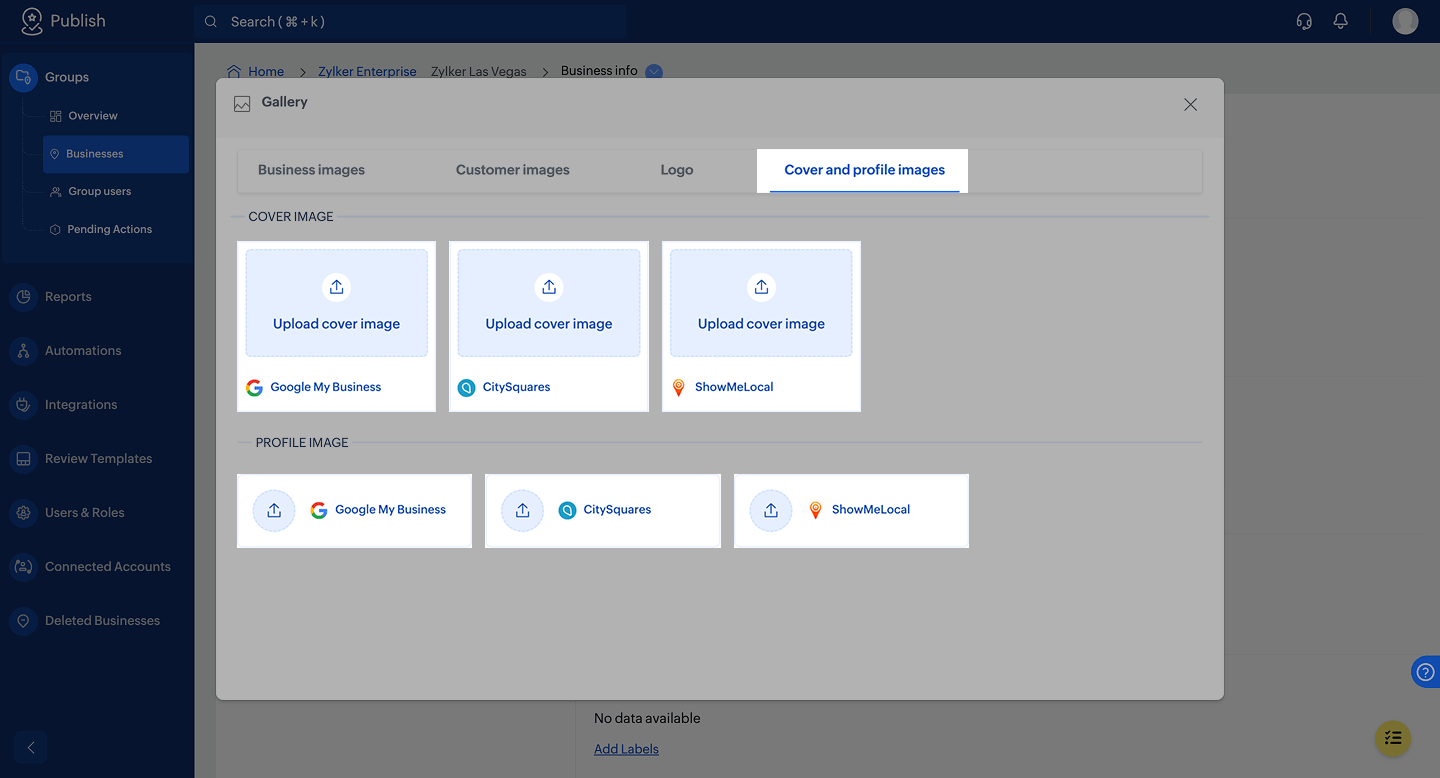Close the Gallery dialog
The height and width of the screenshot is (778, 1440).
[1190, 104]
